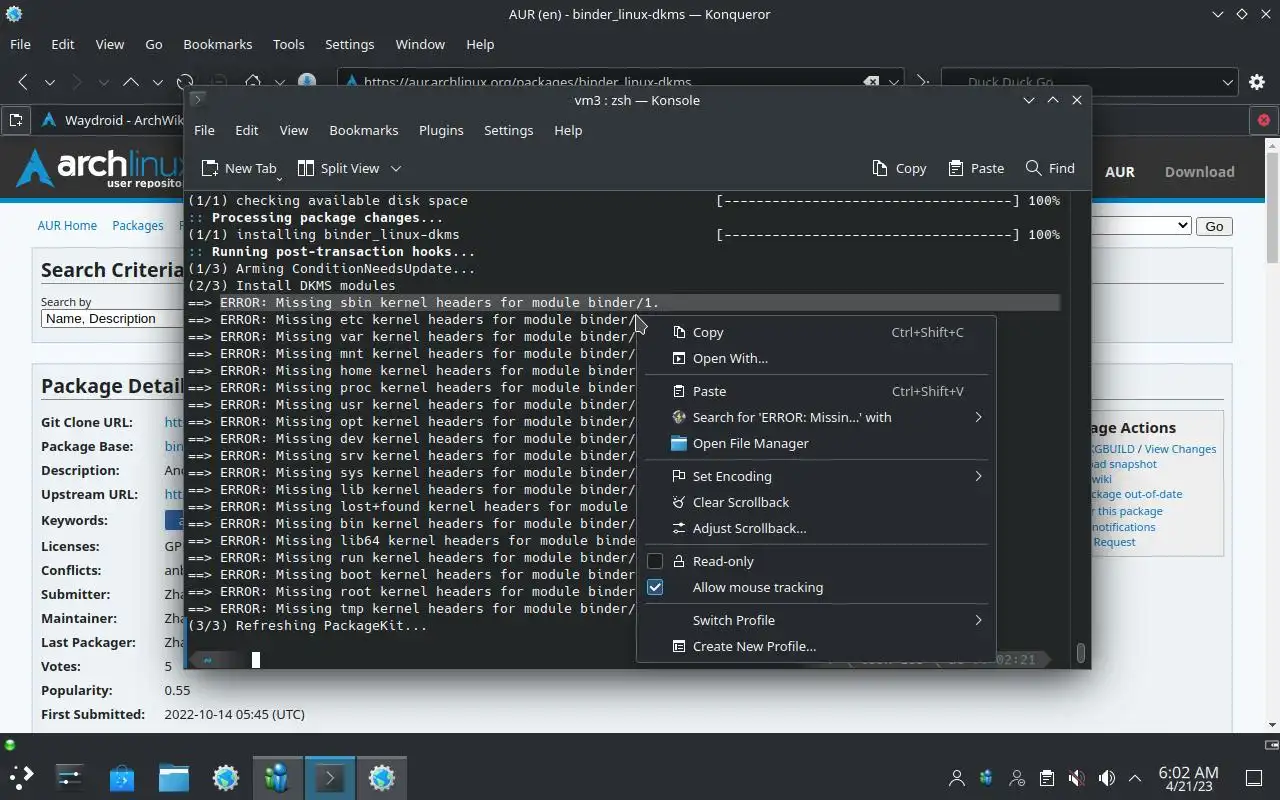1280x800 pixels.
Task: Click the Paste toolbar button in Konsole
Action: (976, 168)
